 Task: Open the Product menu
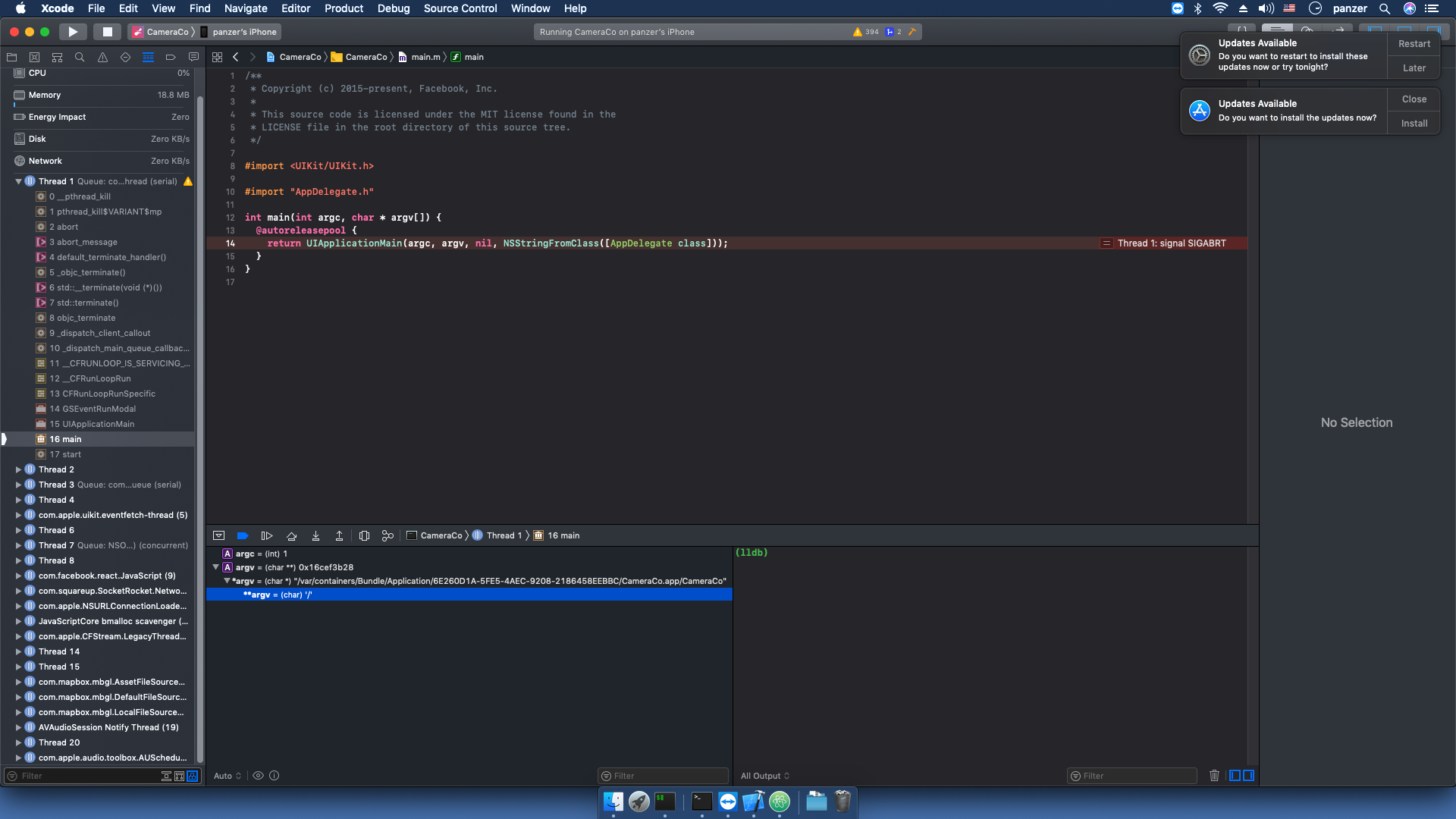(x=344, y=8)
